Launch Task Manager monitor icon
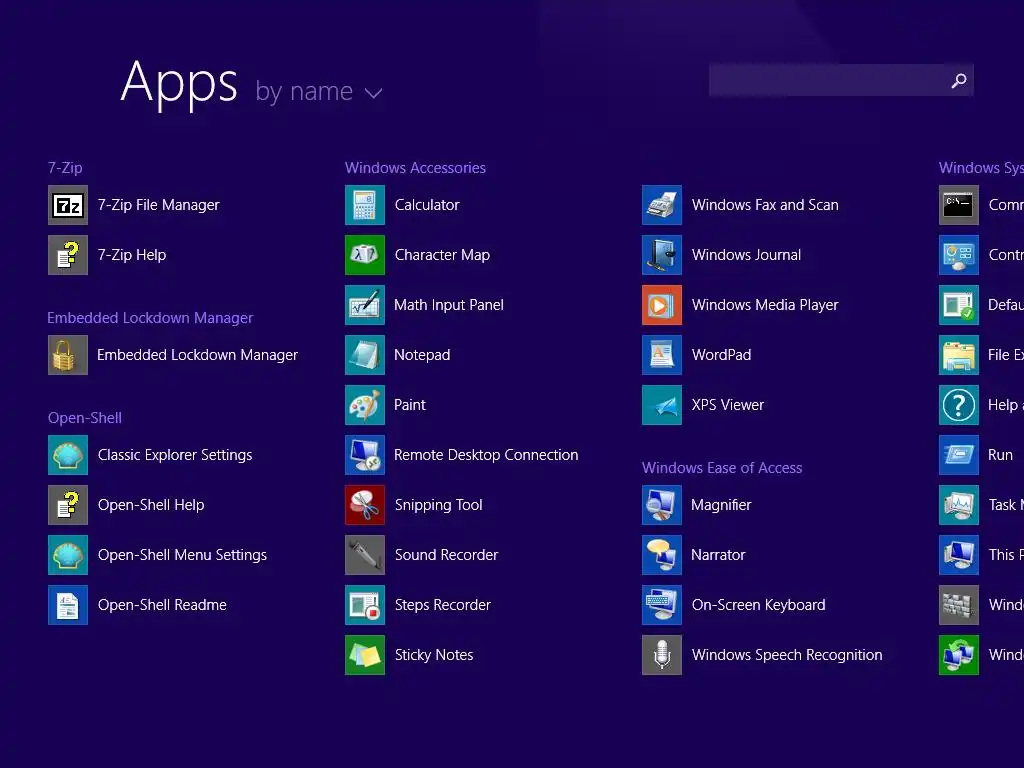 (959, 505)
